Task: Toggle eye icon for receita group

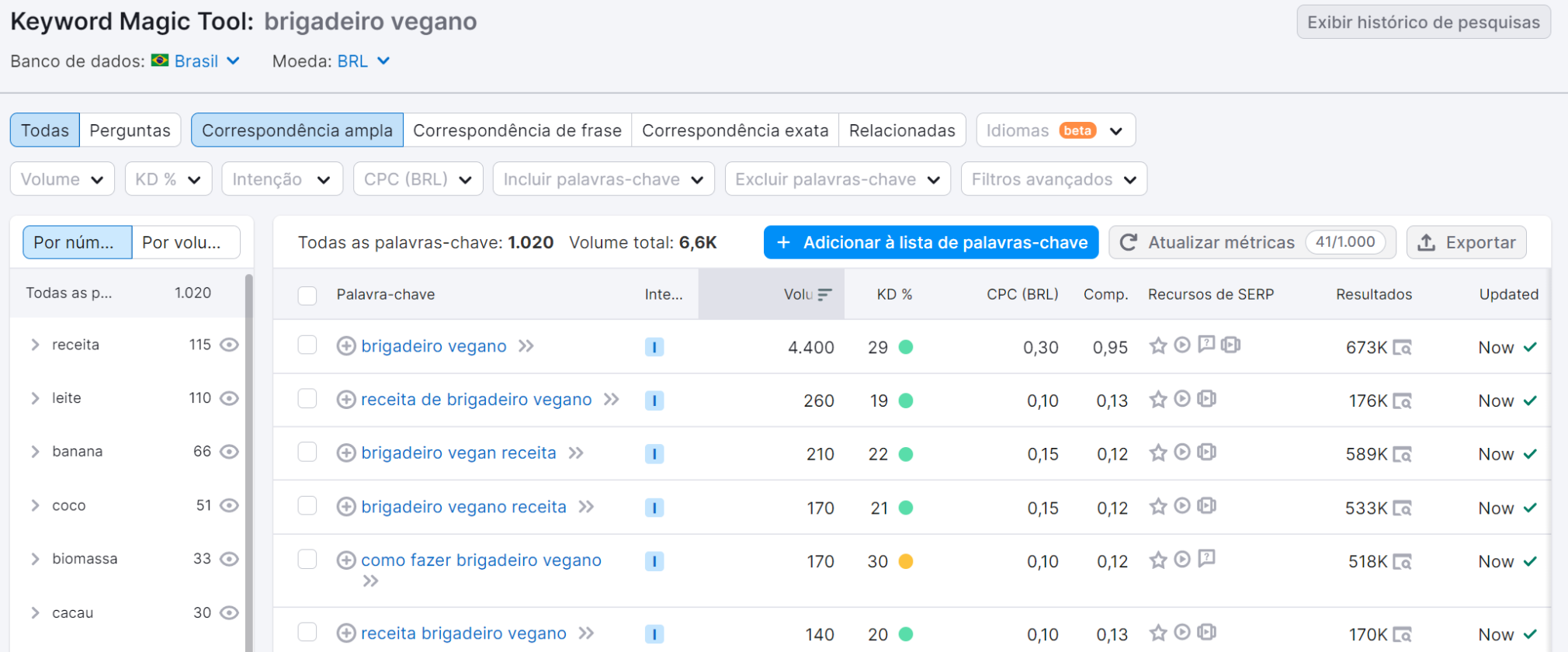Action: (229, 345)
